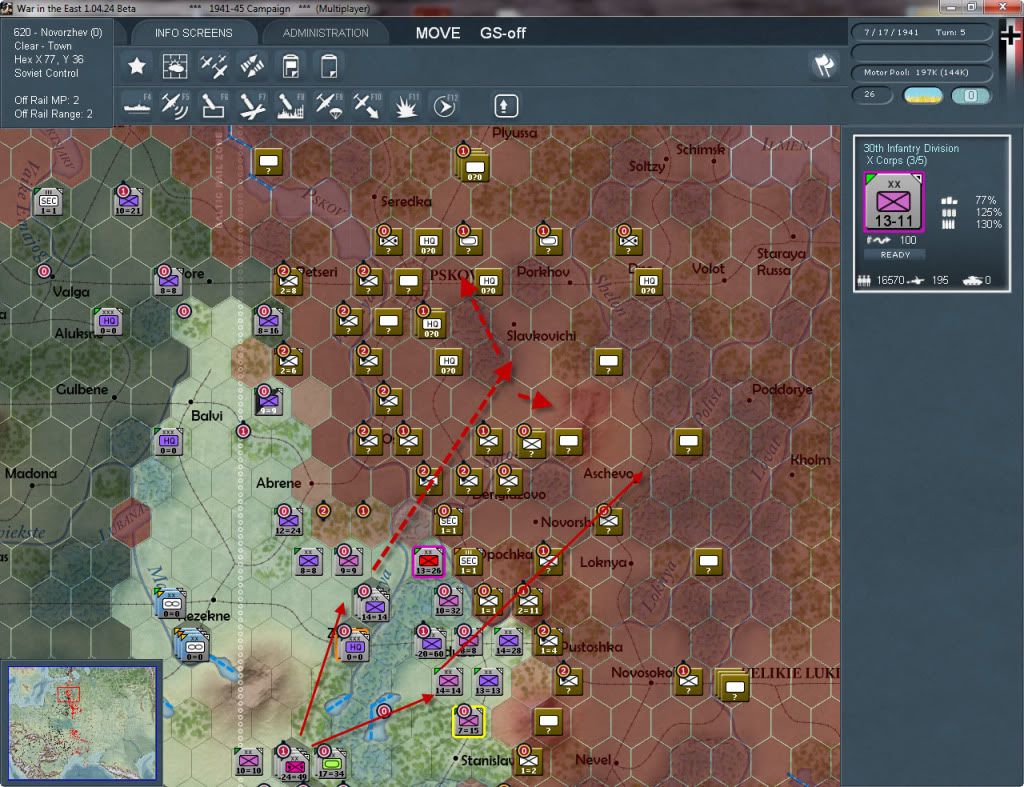Click the READY status label
This screenshot has height=787, width=1024.
coord(895,255)
